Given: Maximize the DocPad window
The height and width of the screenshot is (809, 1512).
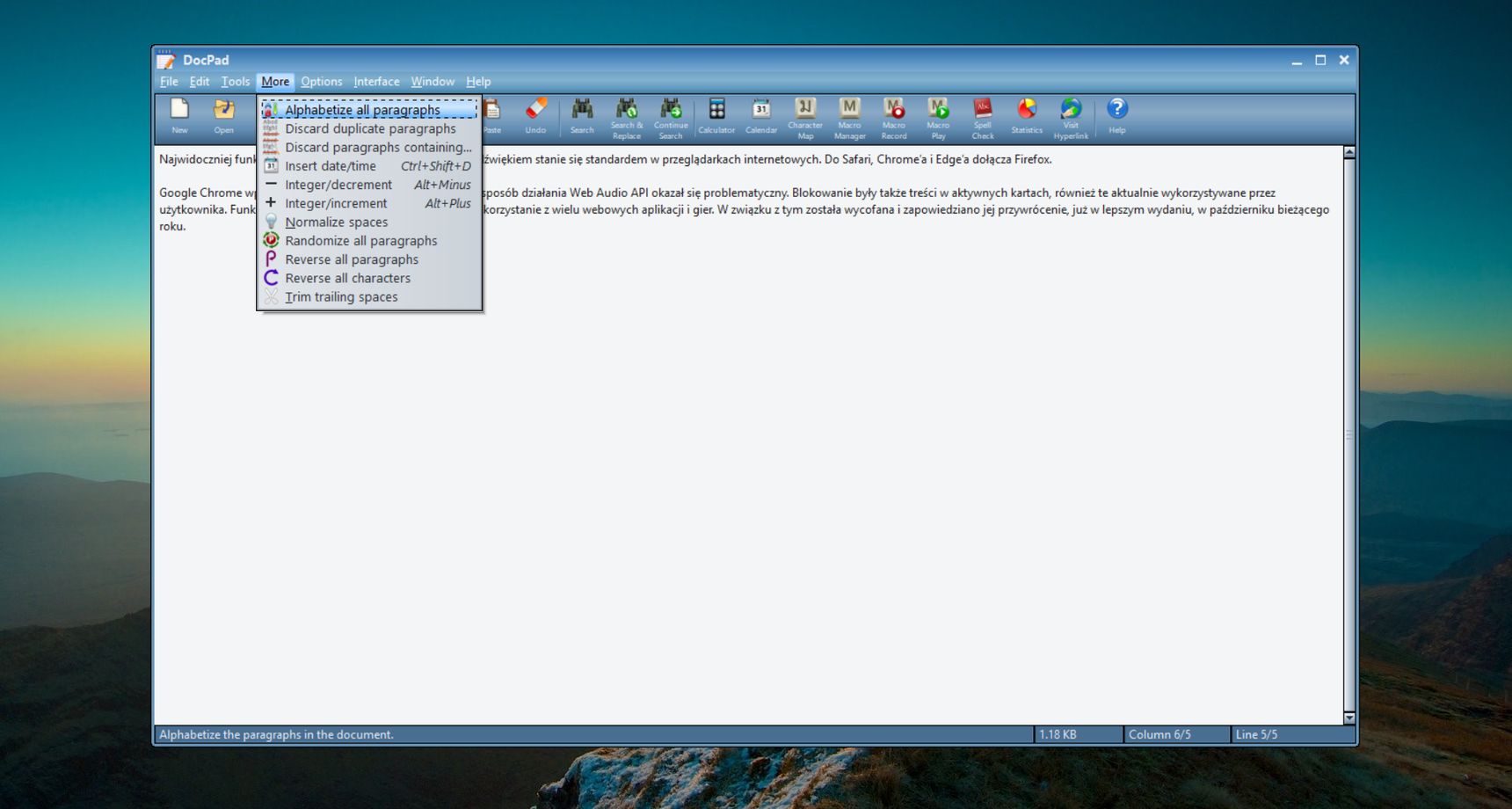Looking at the screenshot, I should click(1320, 60).
